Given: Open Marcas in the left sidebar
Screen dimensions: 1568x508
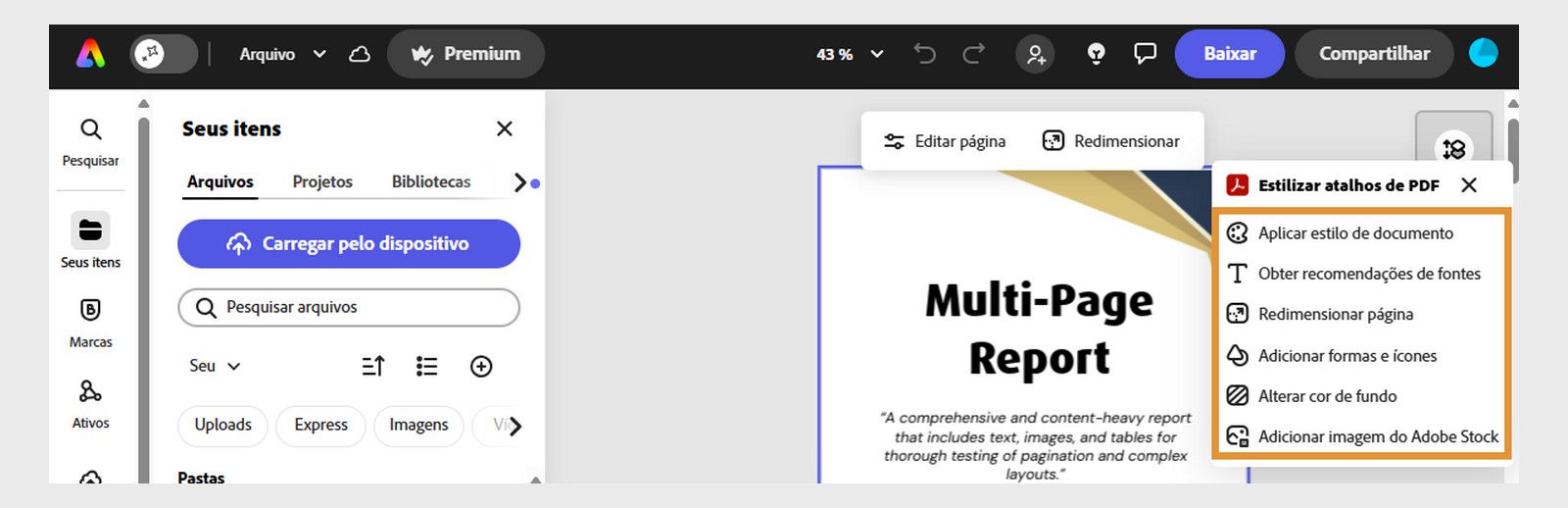Looking at the screenshot, I should pyautogui.click(x=90, y=323).
